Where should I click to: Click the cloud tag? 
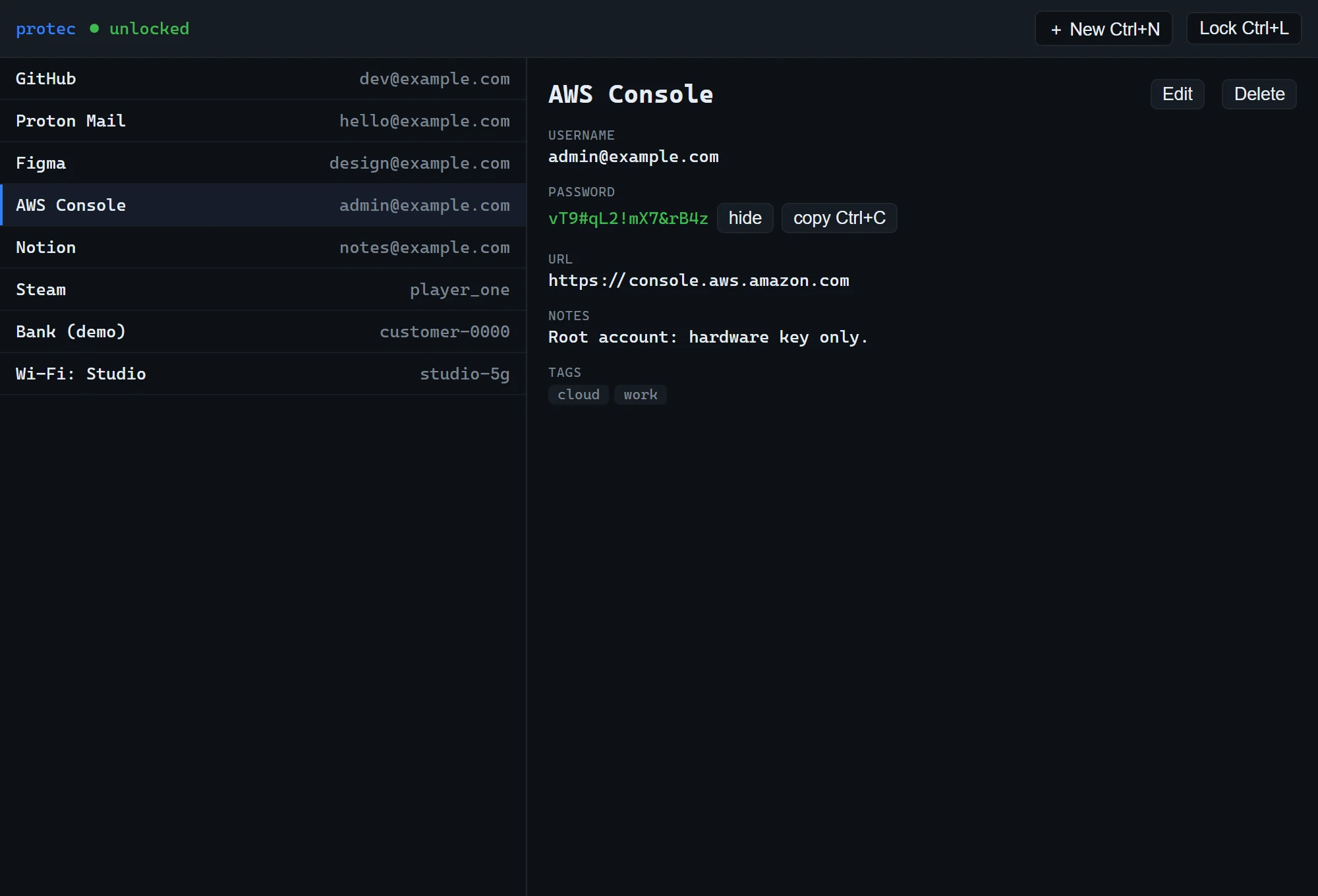579,395
